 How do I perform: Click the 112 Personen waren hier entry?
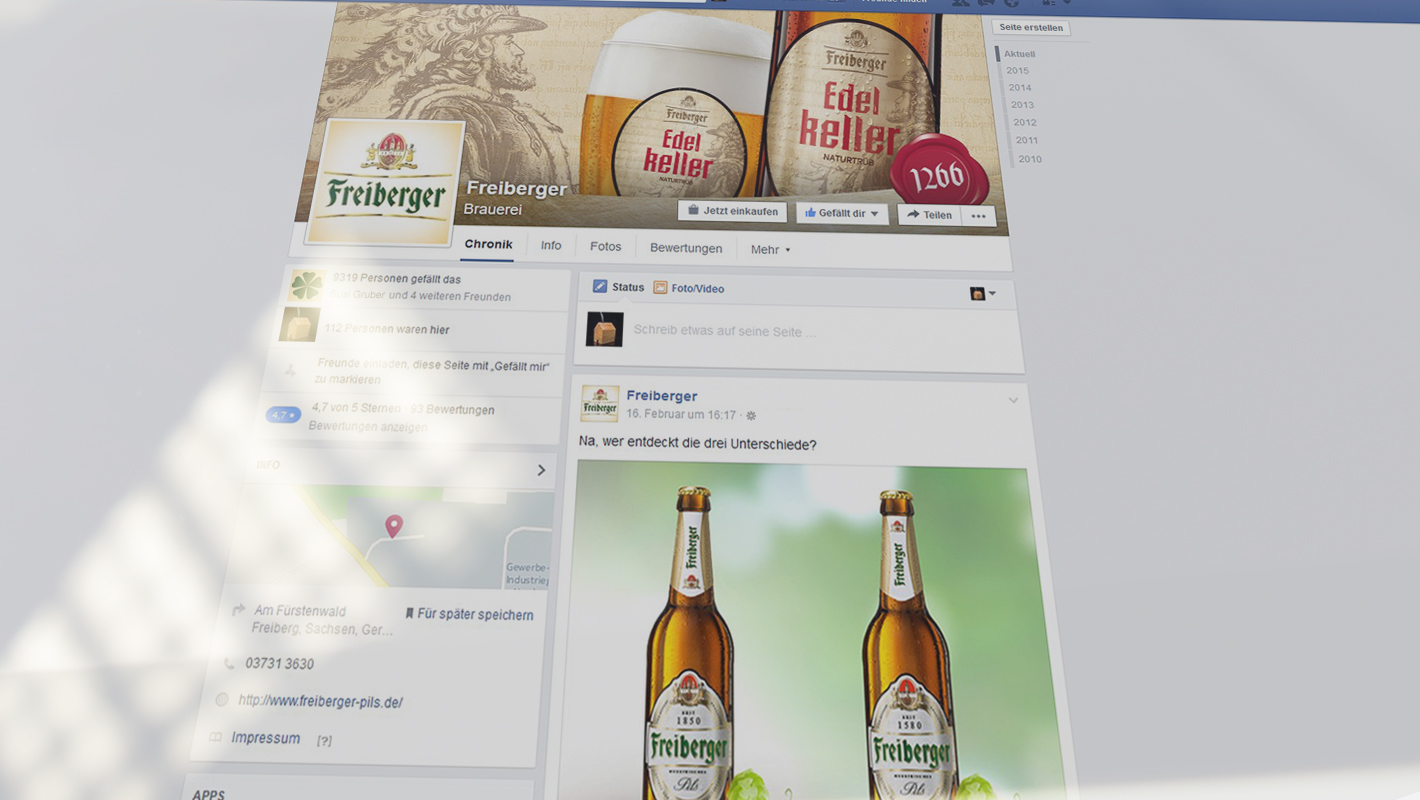[387, 329]
